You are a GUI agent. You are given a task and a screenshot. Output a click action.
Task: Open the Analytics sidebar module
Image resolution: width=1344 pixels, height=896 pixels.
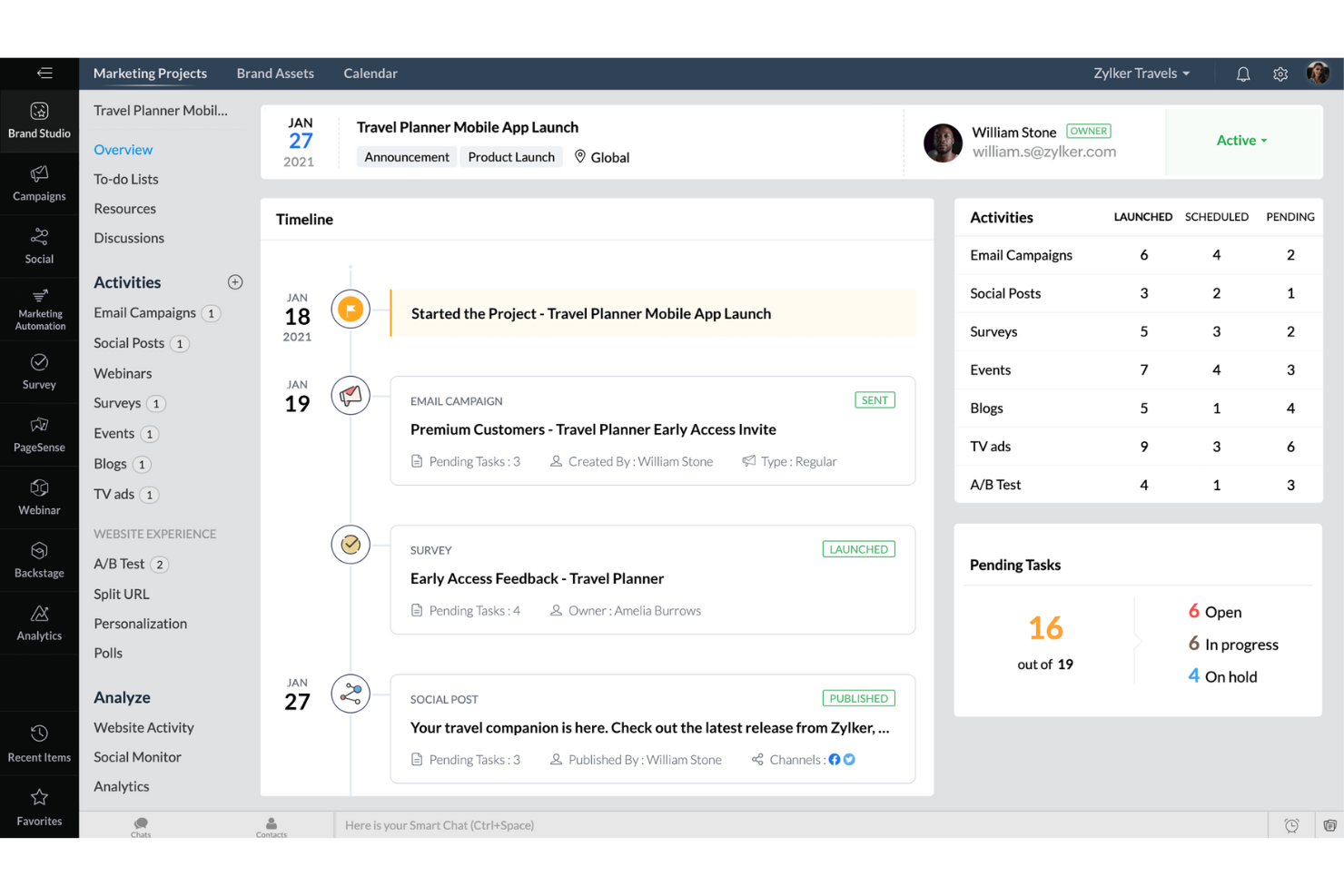39,623
